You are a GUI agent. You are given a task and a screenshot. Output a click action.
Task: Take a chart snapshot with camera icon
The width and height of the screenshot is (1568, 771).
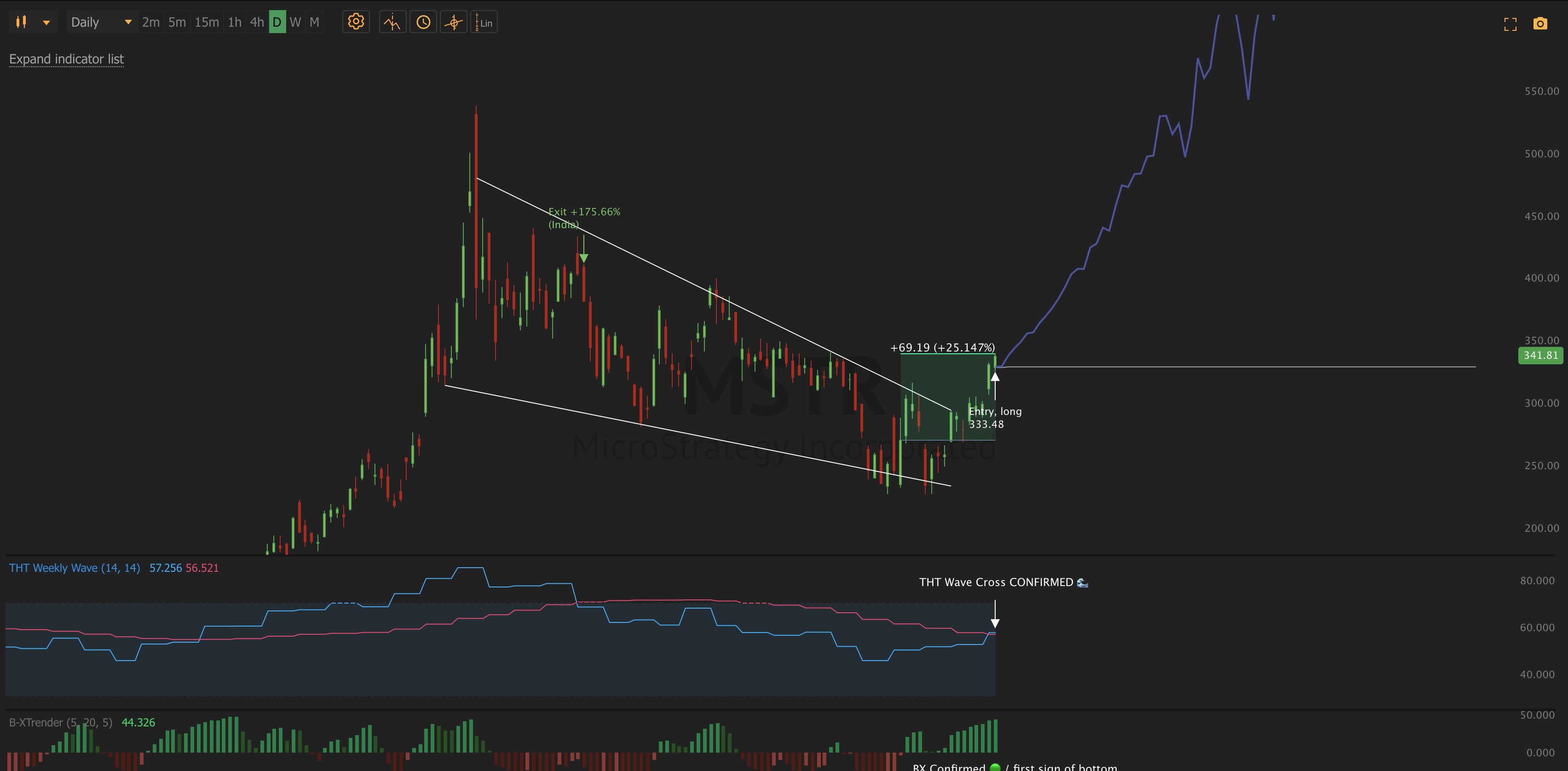pos(1539,24)
